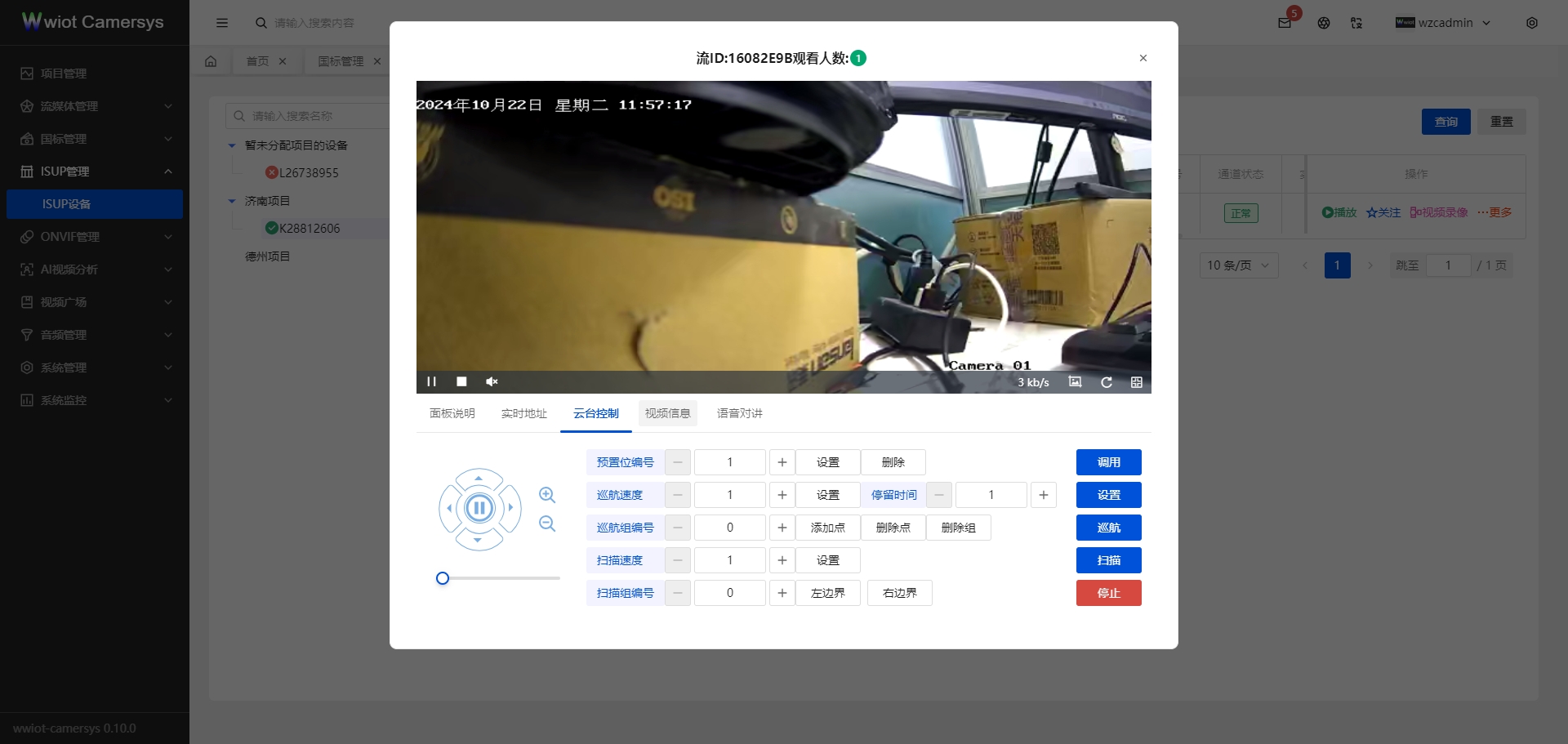Adjust the PTZ speed slider handle

tap(443, 578)
